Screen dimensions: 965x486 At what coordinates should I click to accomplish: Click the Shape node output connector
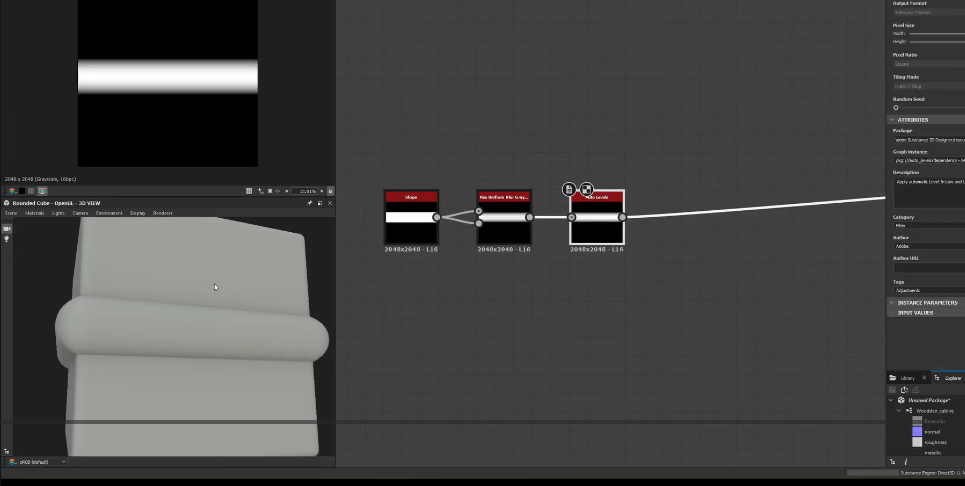(x=436, y=217)
